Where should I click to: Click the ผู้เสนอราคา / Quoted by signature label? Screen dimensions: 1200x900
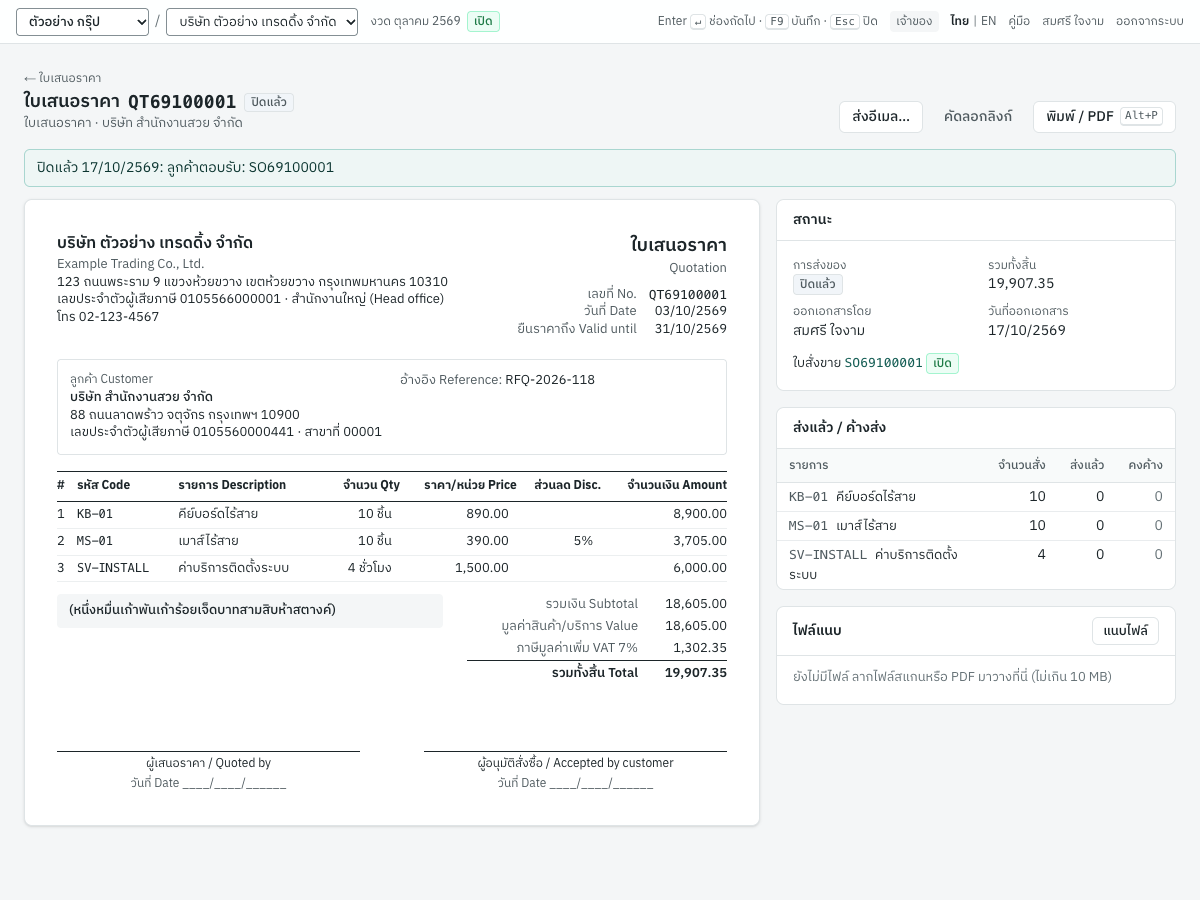pyautogui.click(x=208, y=763)
